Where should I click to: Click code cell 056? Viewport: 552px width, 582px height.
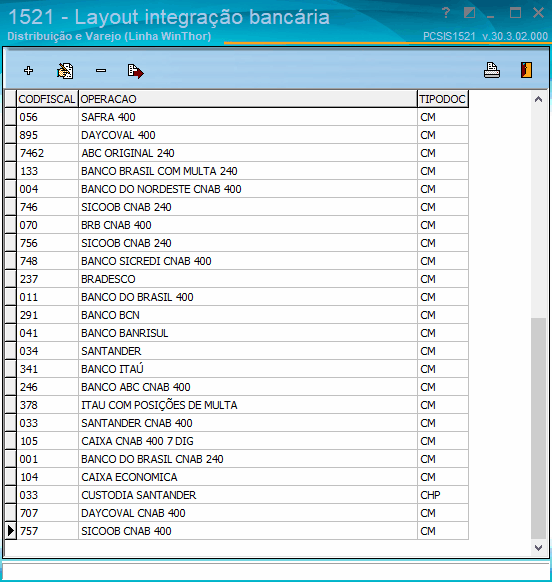click(47, 117)
